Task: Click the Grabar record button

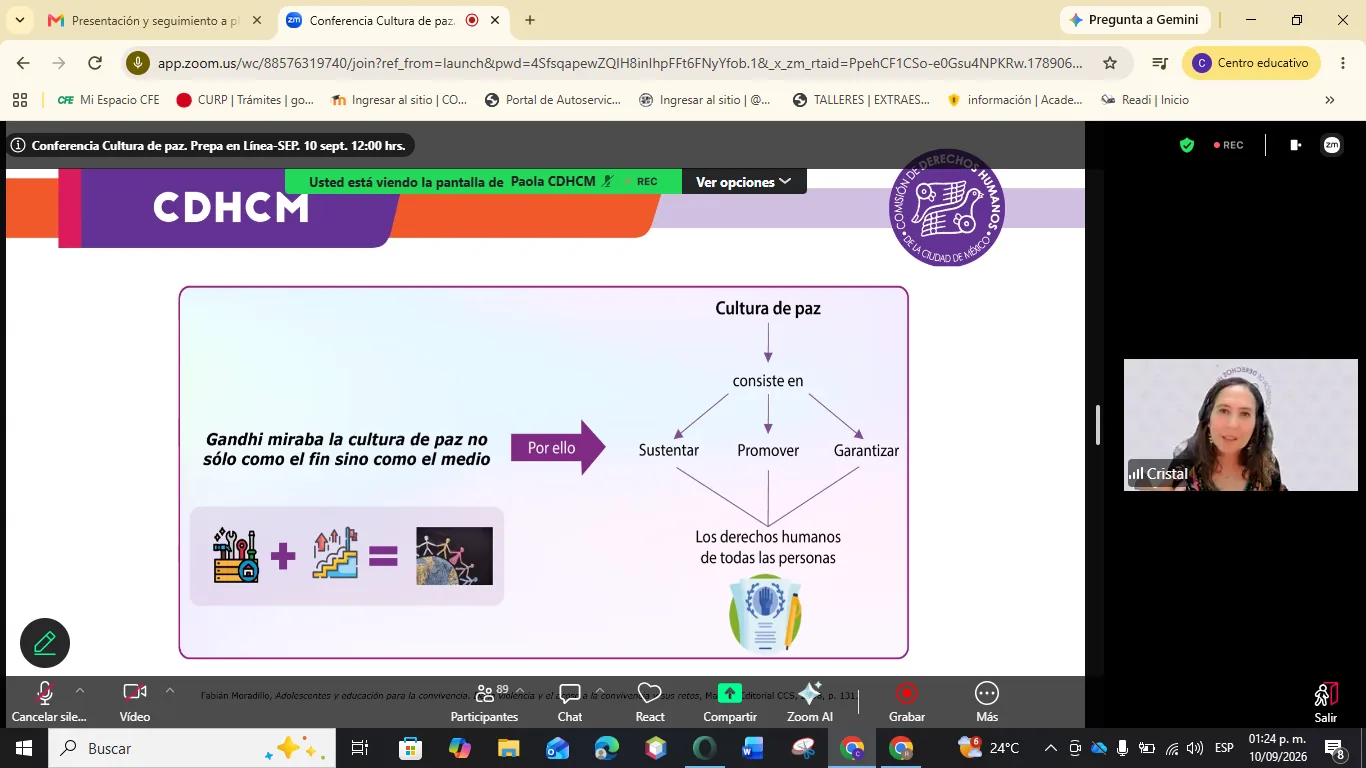Action: [907, 702]
